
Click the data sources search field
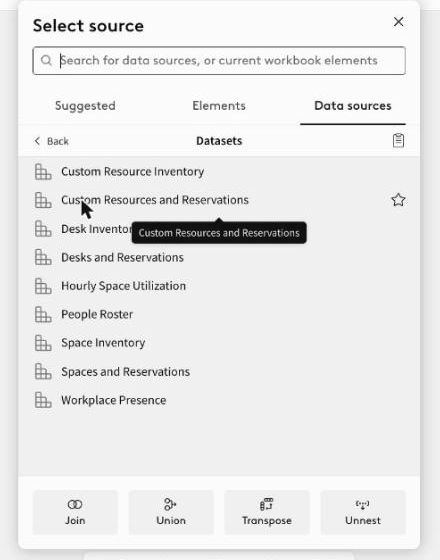point(219,60)
